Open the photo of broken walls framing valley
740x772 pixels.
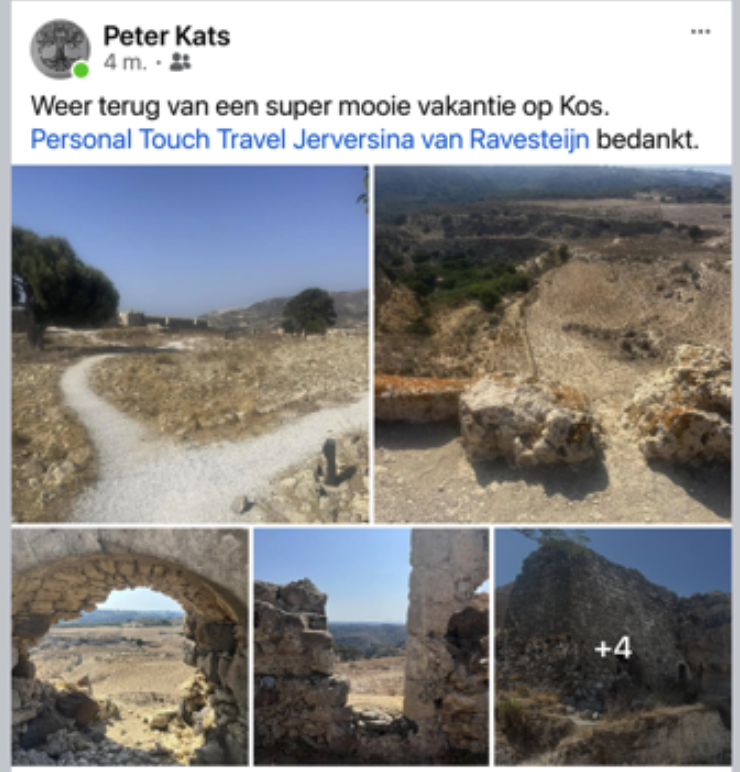(x=371, y=646)
